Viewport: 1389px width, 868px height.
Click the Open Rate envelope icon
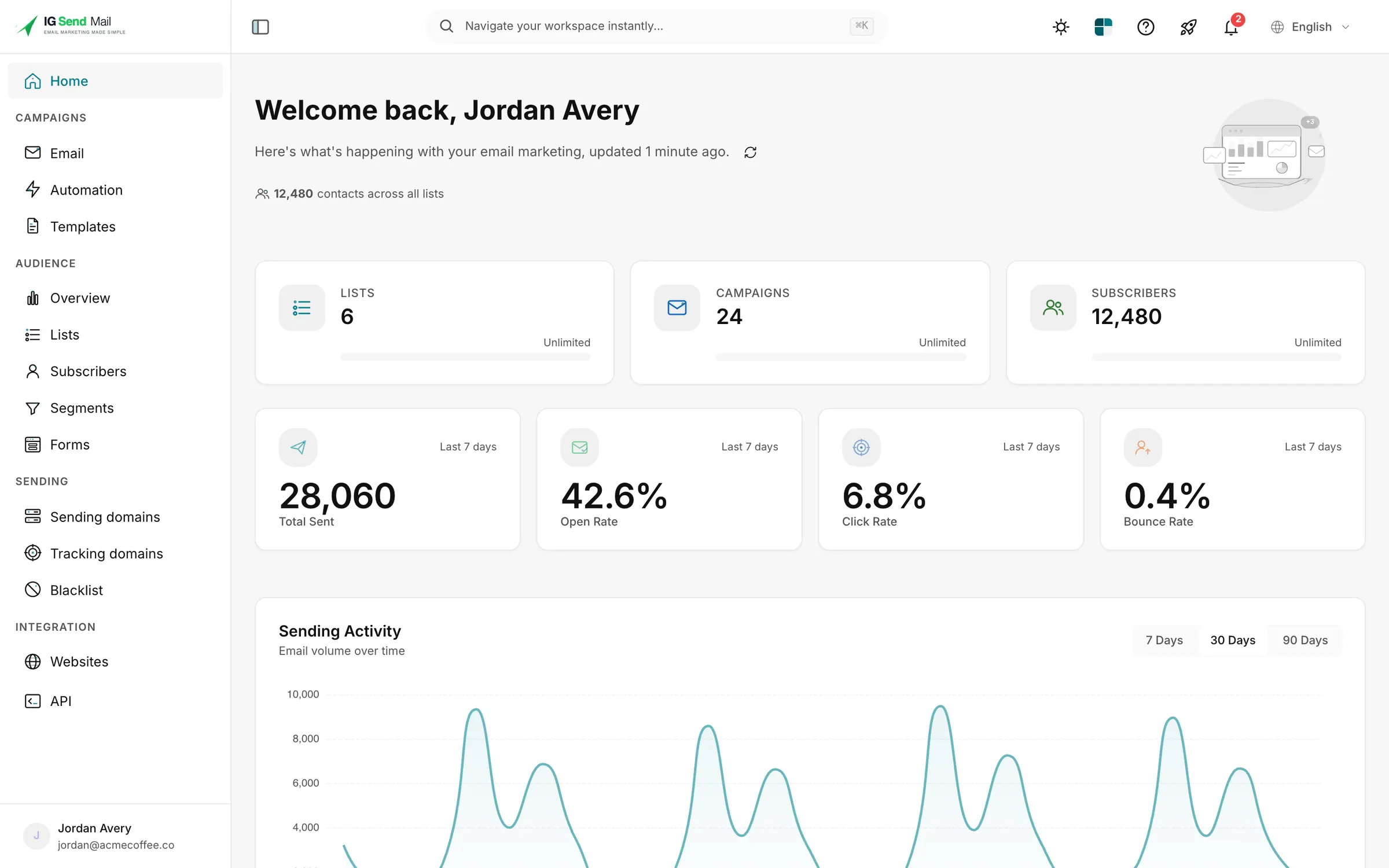[x=579, y=447]
